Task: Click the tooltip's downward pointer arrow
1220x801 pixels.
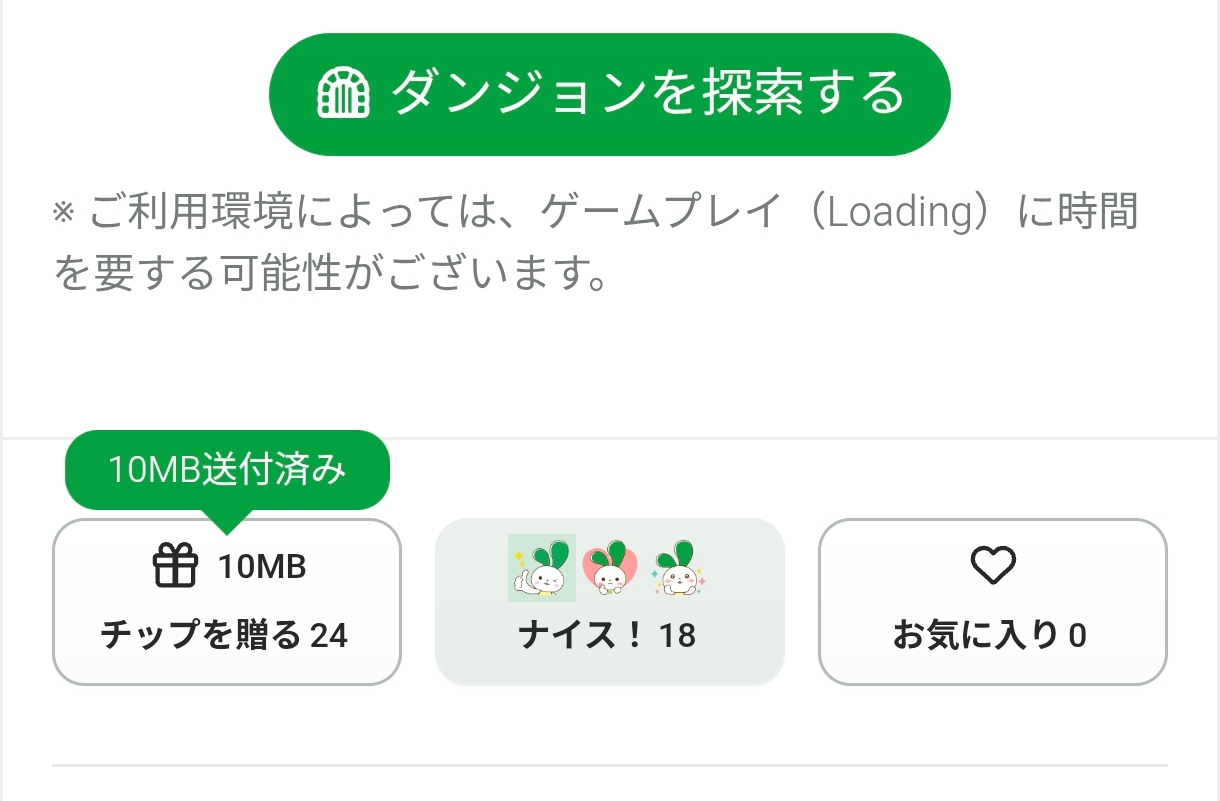Action: [x=227, y=522]
